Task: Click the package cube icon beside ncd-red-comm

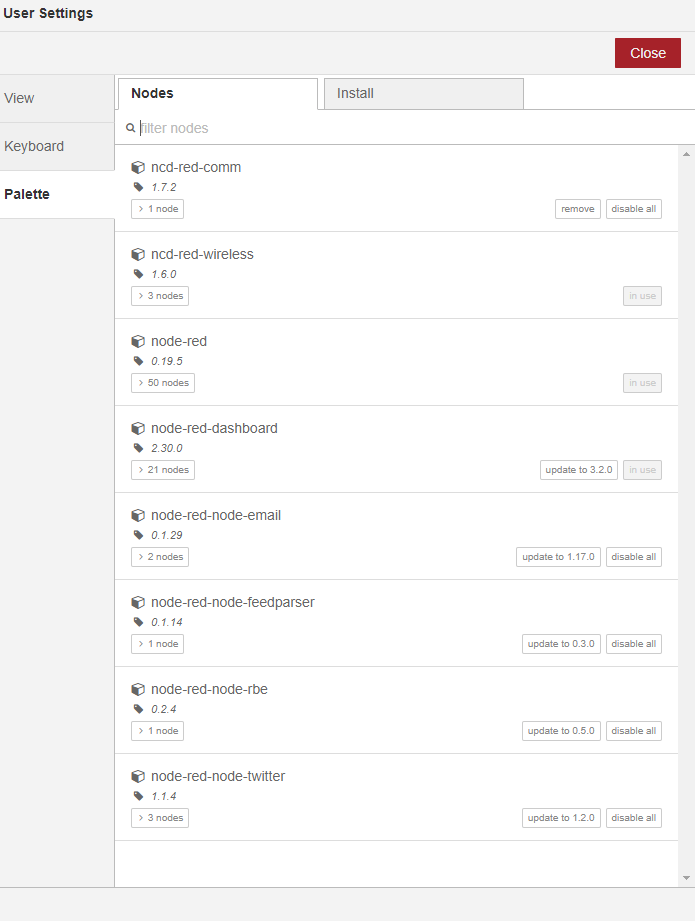Action: [x=138, y=167]
